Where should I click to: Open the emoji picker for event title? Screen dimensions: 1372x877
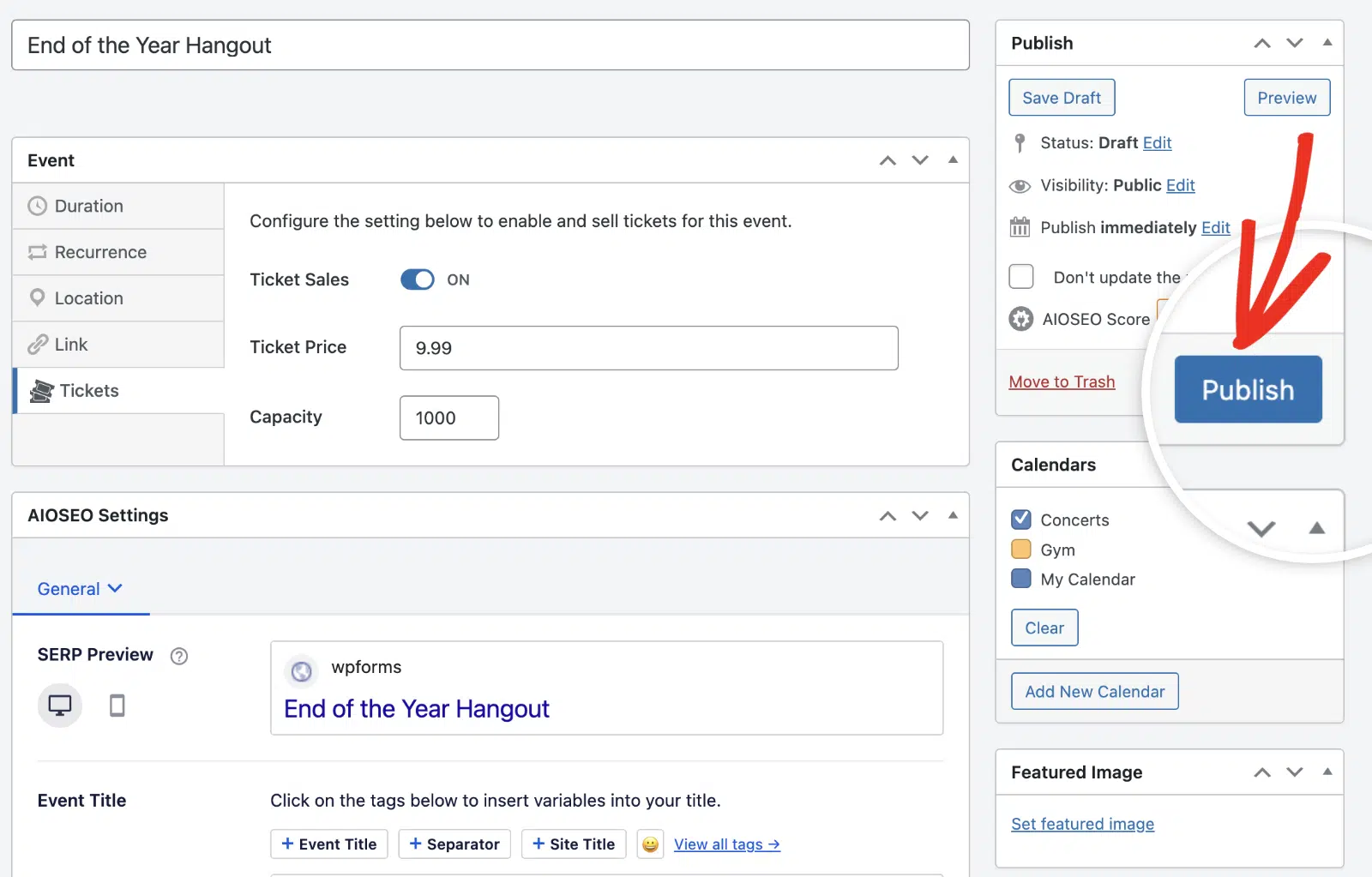(x=650, y=844)
